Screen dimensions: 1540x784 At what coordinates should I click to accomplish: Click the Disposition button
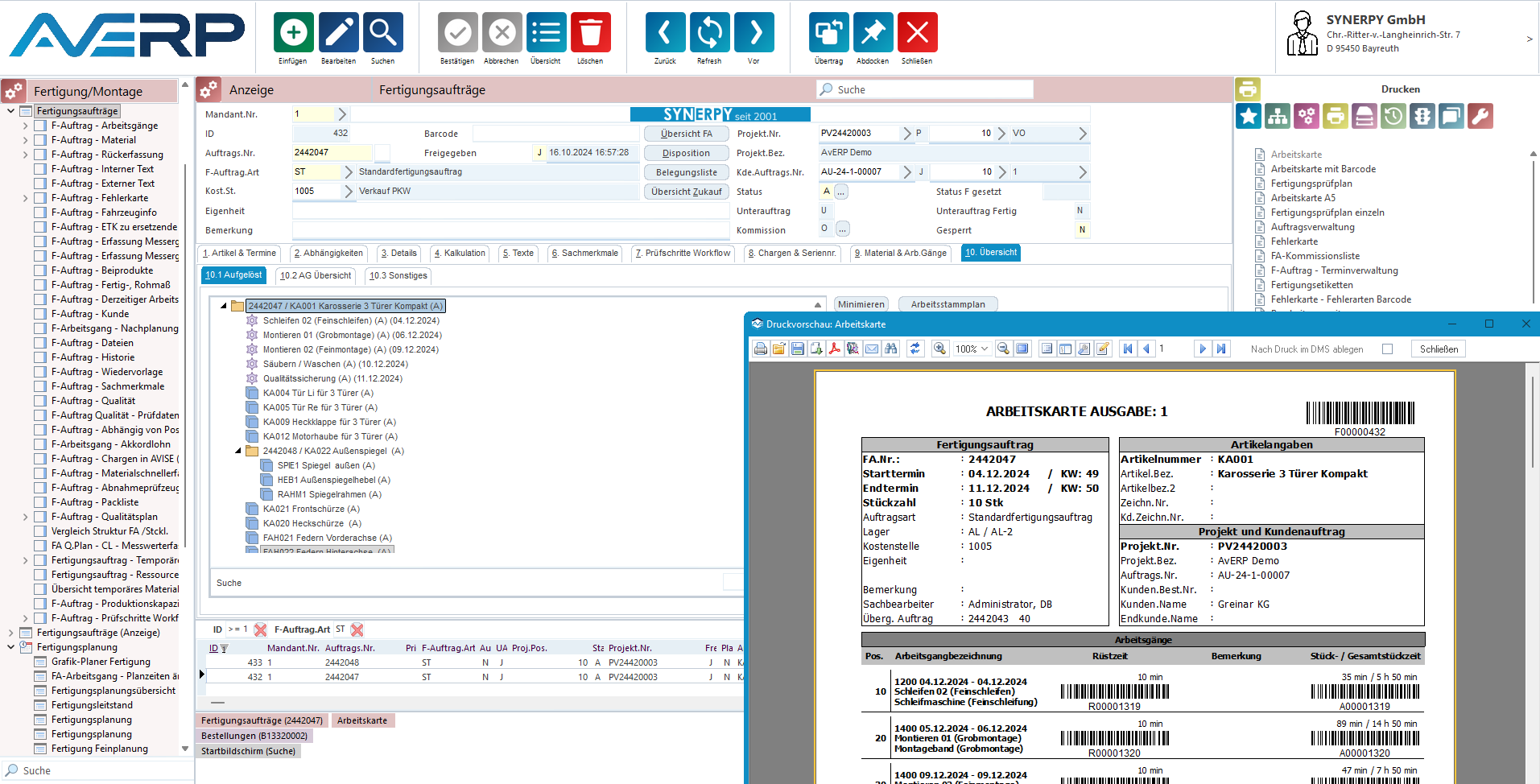[x=686, y=153]
